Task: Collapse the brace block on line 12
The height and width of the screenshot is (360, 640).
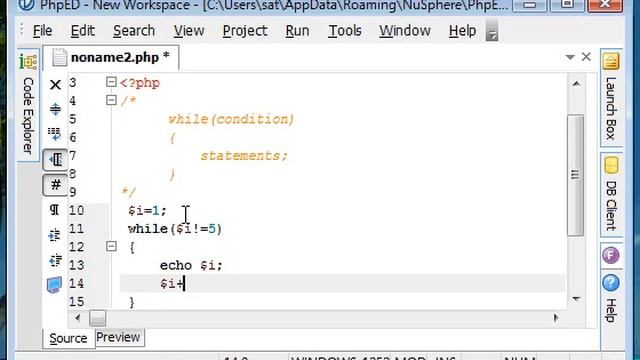Action: pos(111,246)
